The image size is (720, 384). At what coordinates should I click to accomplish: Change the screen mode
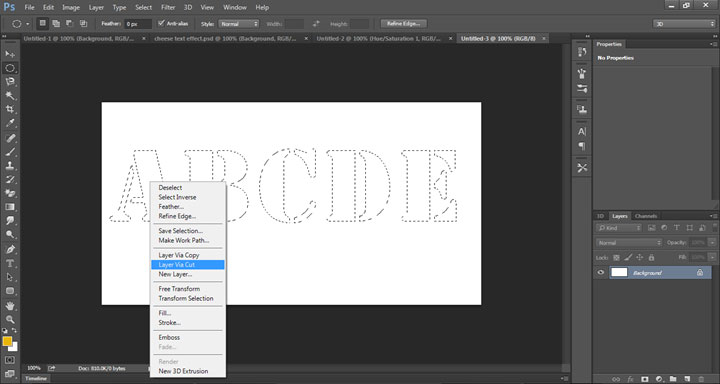click(x=10, y=373)
